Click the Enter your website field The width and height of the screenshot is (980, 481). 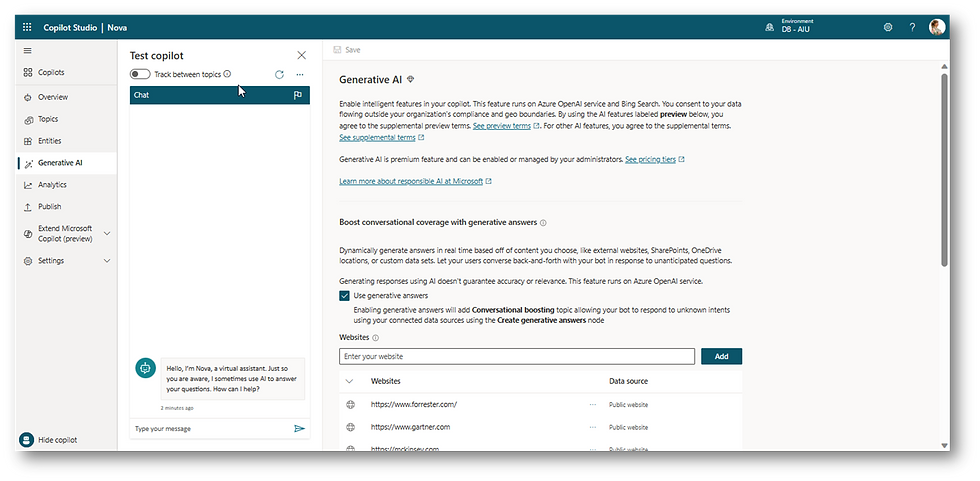[517, 357]
